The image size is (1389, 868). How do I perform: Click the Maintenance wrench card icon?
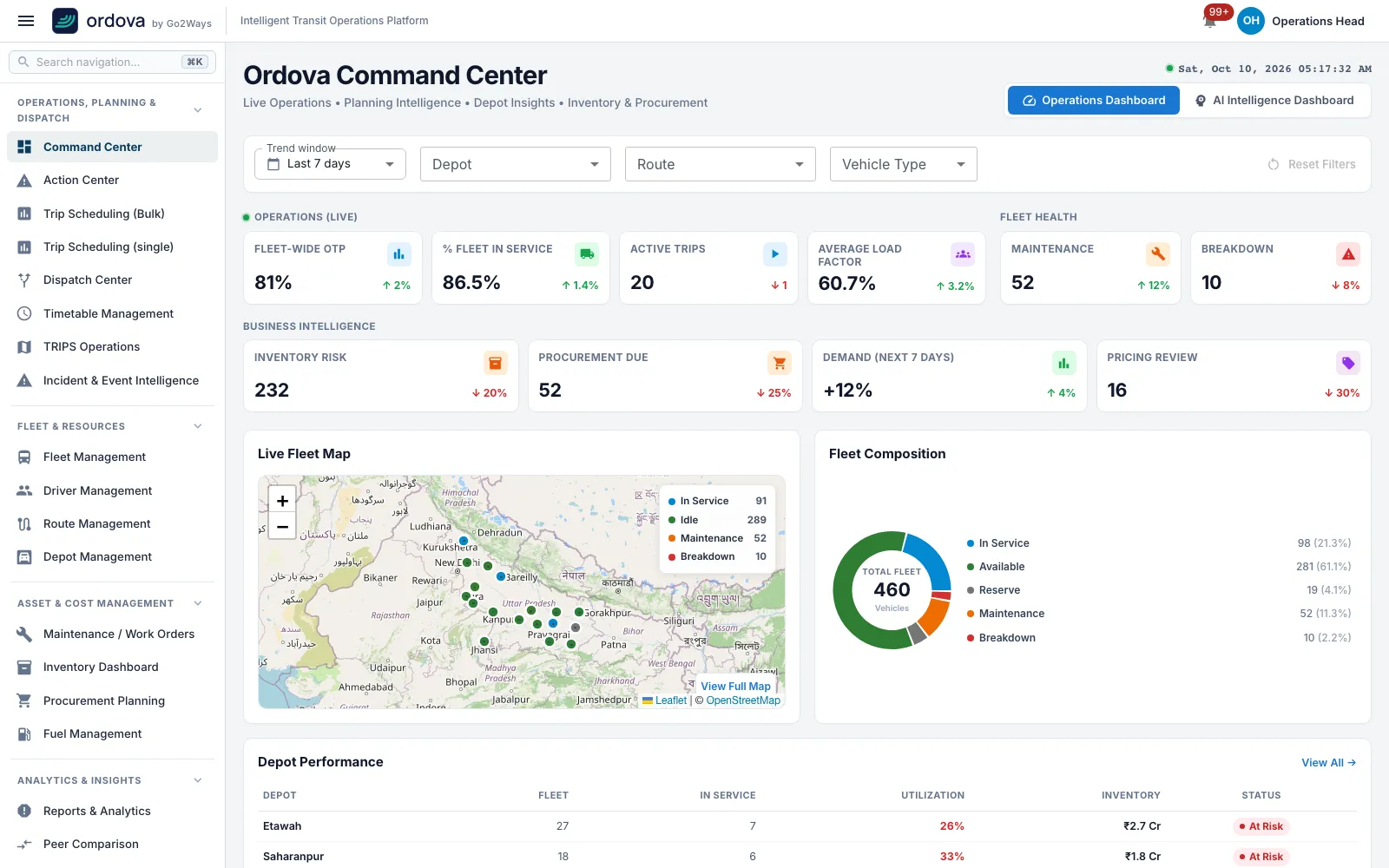1158,254
